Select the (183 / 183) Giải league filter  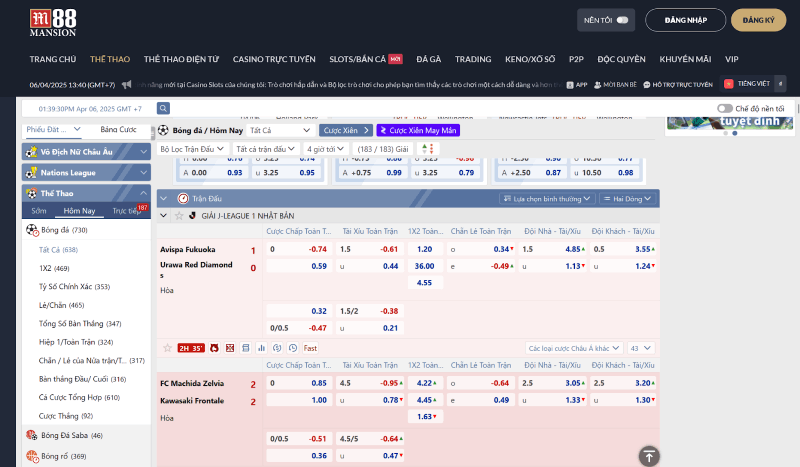(383, 149)
